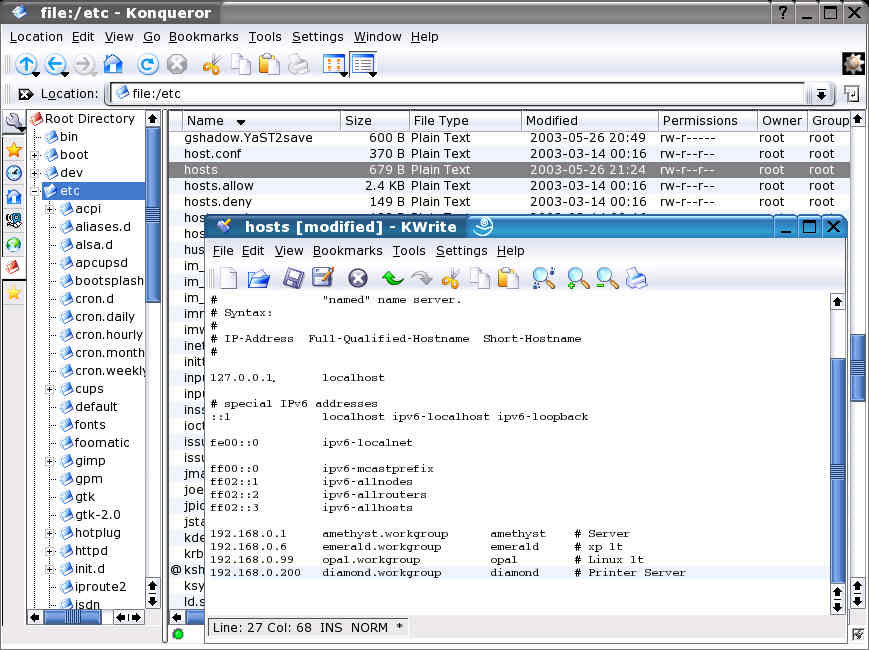Click the Print icon in Konqueror toolbar
Viewport: 869px width, 650px height.
pos(299,65)
